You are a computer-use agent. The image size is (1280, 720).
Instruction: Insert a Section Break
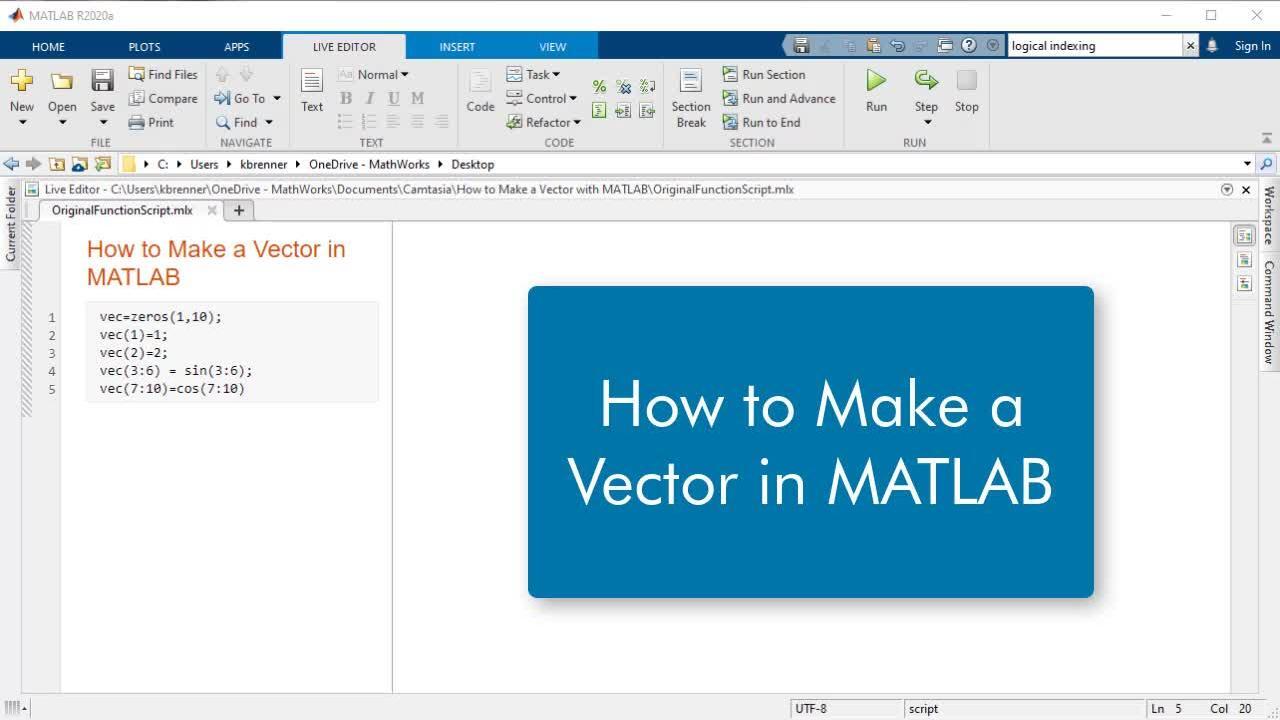[690, 95]
